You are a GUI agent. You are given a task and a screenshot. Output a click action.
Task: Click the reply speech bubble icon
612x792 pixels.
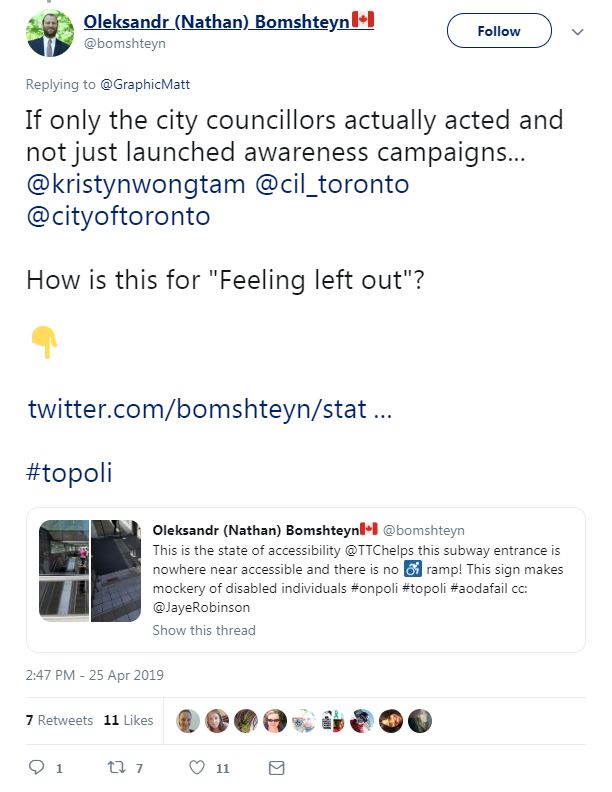[x=36, y=767]
